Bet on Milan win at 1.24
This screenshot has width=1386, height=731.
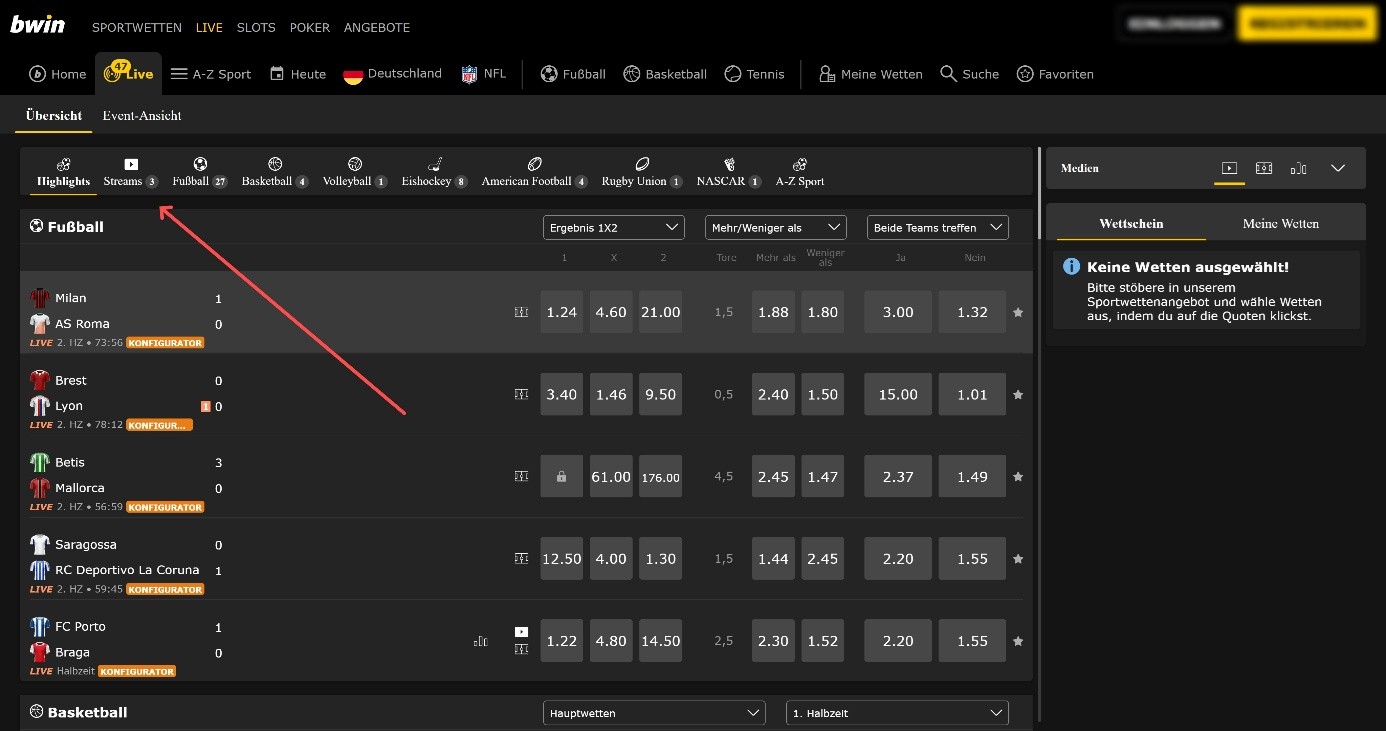coord(561,312)
